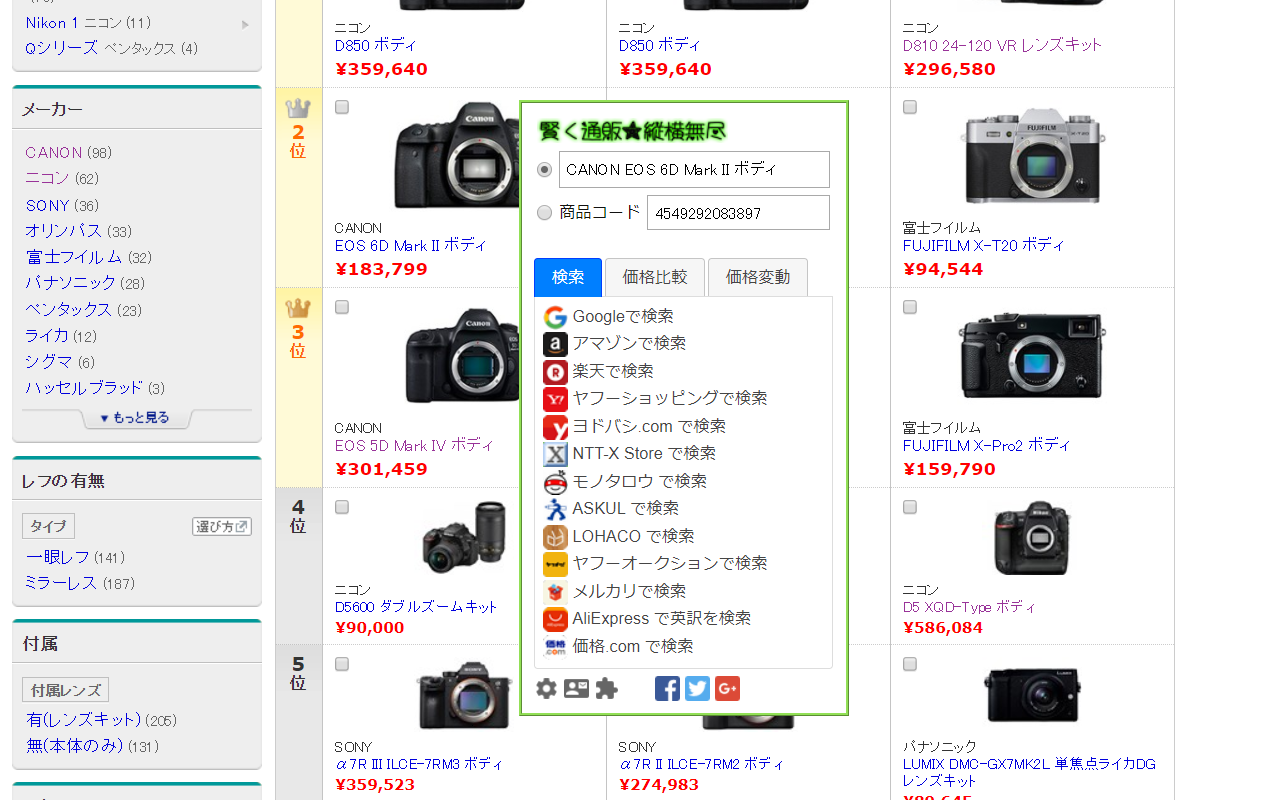Image resolution: width=1280 pixels, height=800 pixels.
Task: Click the product name input field
Action: [x=694, y=169]
